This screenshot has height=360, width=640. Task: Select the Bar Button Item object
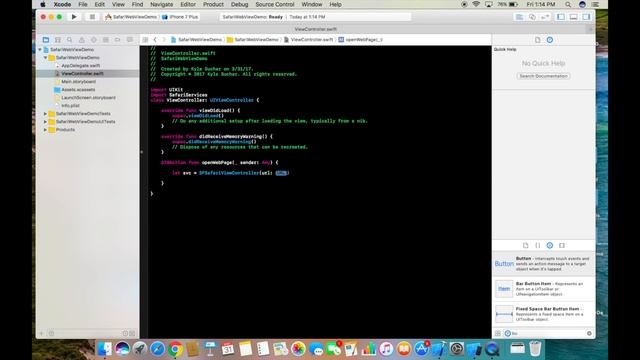click(x=543, y=289)
